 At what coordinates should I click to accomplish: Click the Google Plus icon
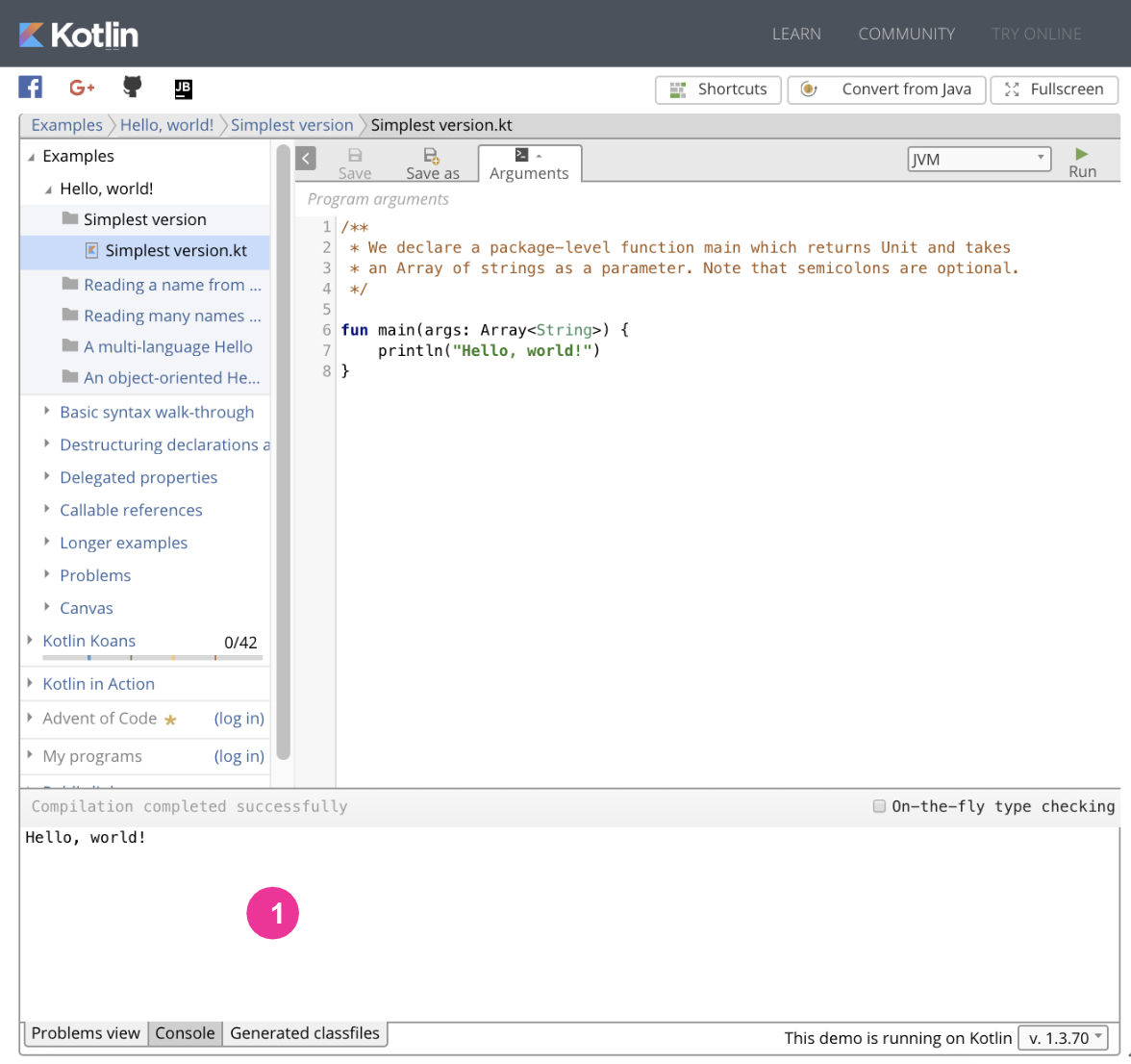pyautogui.click(x=82, y=88)
